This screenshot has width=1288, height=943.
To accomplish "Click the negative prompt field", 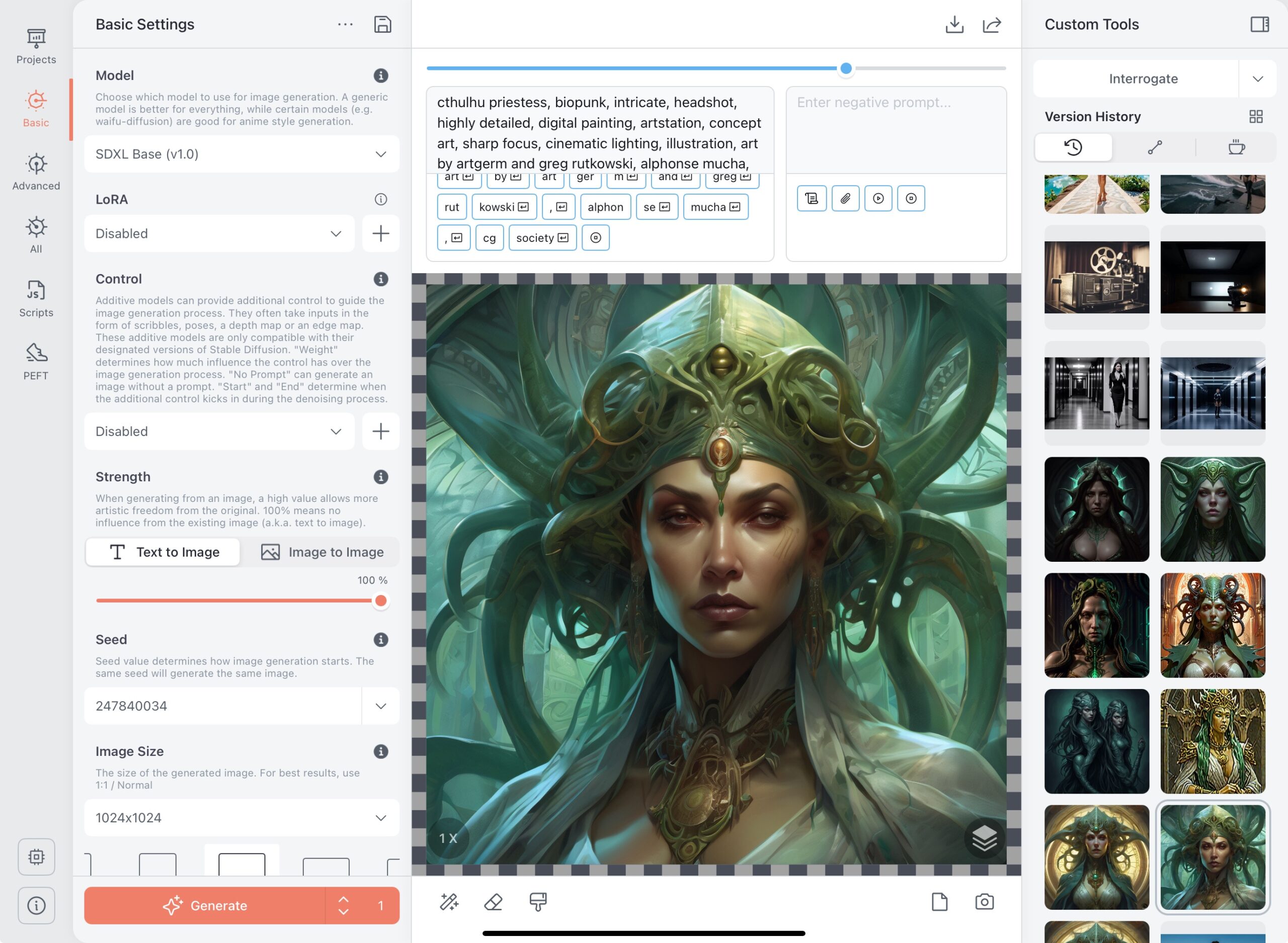I will pos(896,130).
